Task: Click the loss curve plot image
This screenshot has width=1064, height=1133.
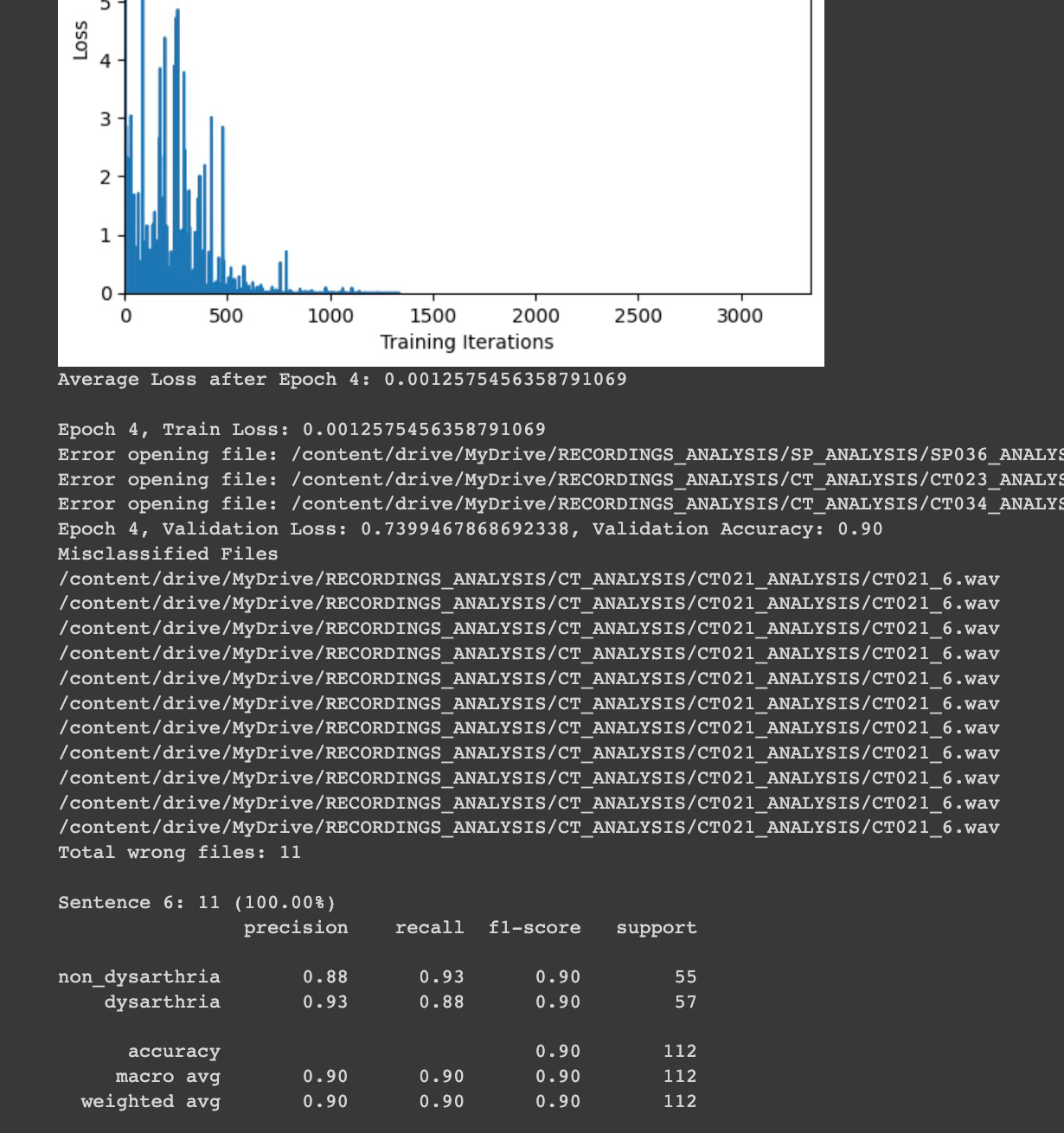Action: 440,182
